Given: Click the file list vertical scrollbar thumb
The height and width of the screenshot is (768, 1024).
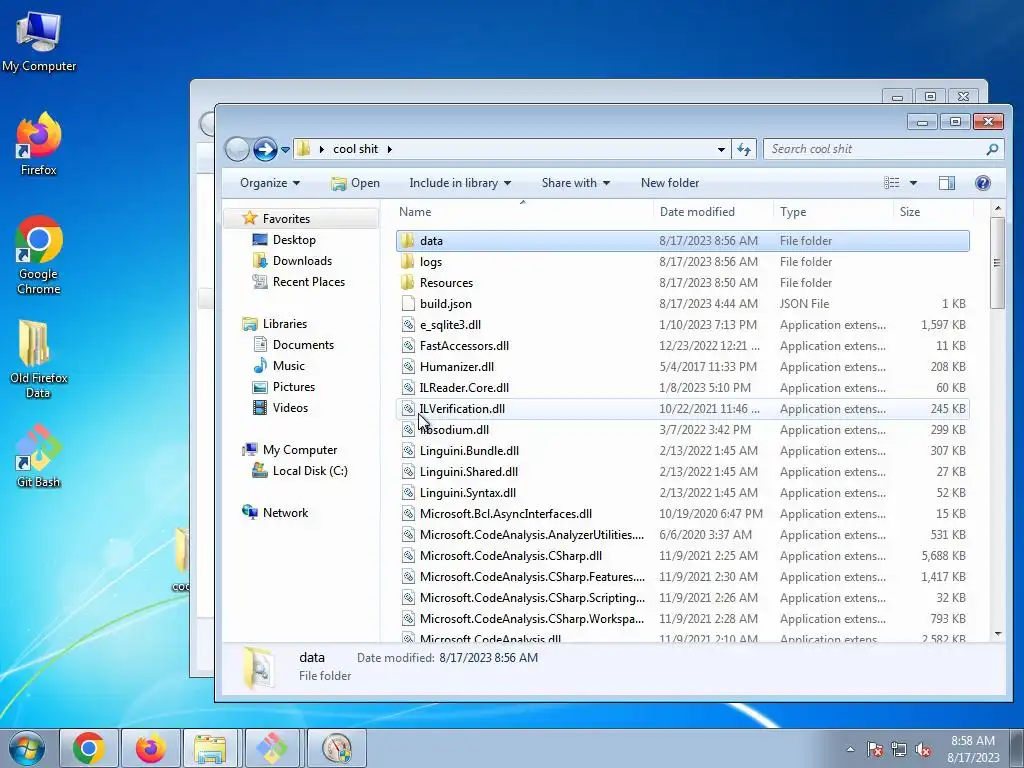Looking at the screenshot, I should click(x=997, y=263).
